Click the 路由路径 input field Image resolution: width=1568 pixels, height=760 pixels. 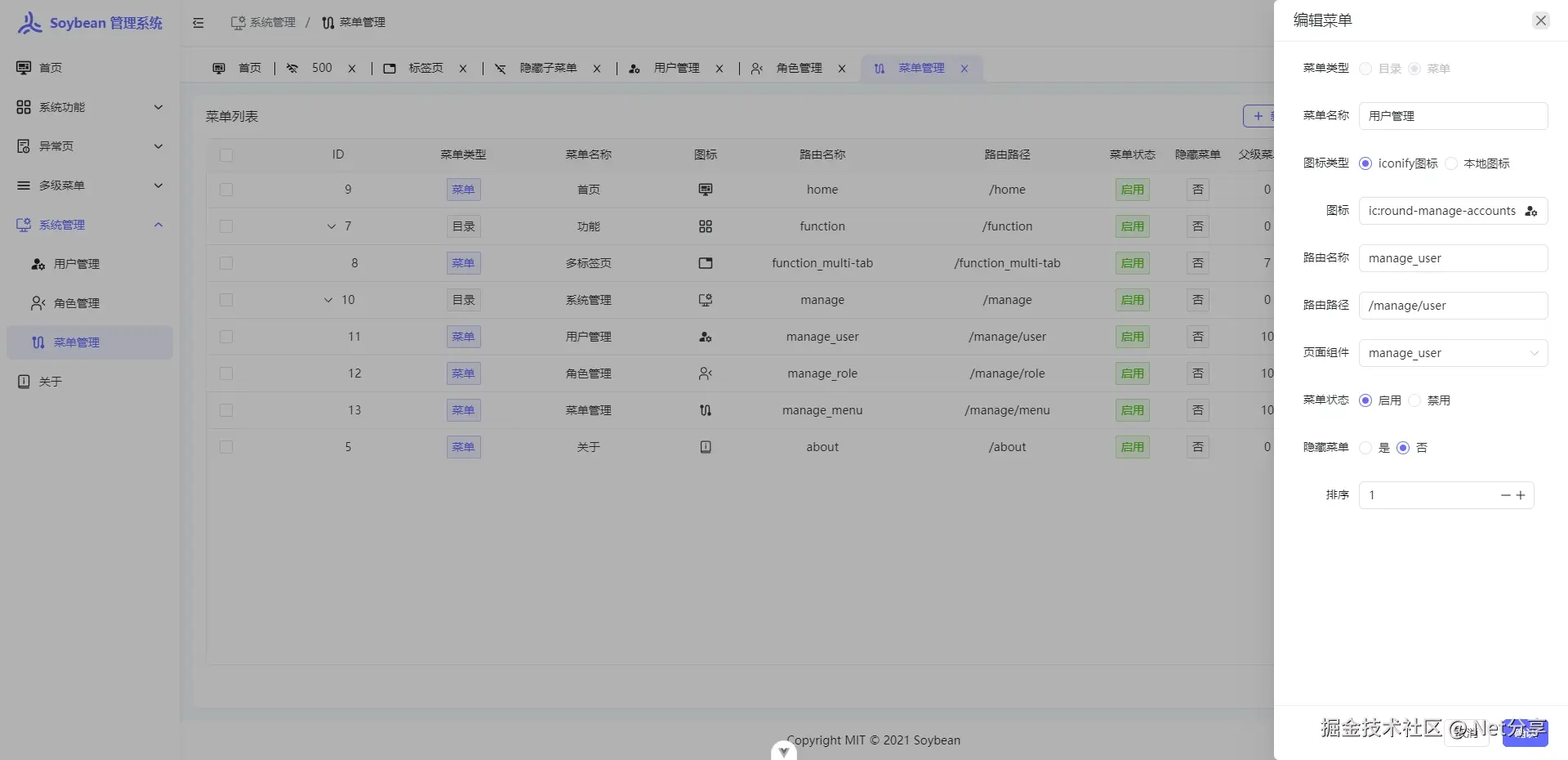pos(1453,306)
